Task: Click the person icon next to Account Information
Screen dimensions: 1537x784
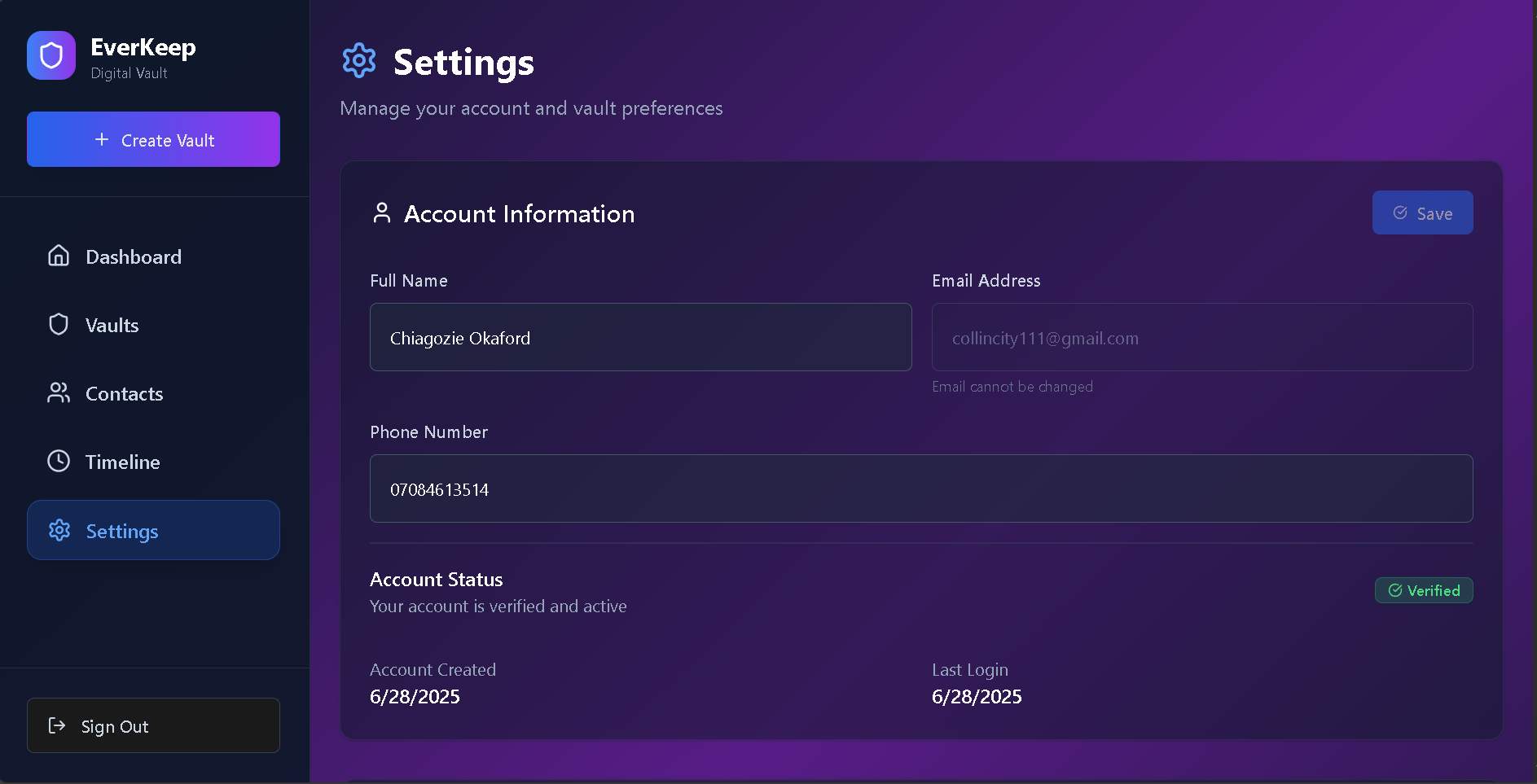Action: 381,212
